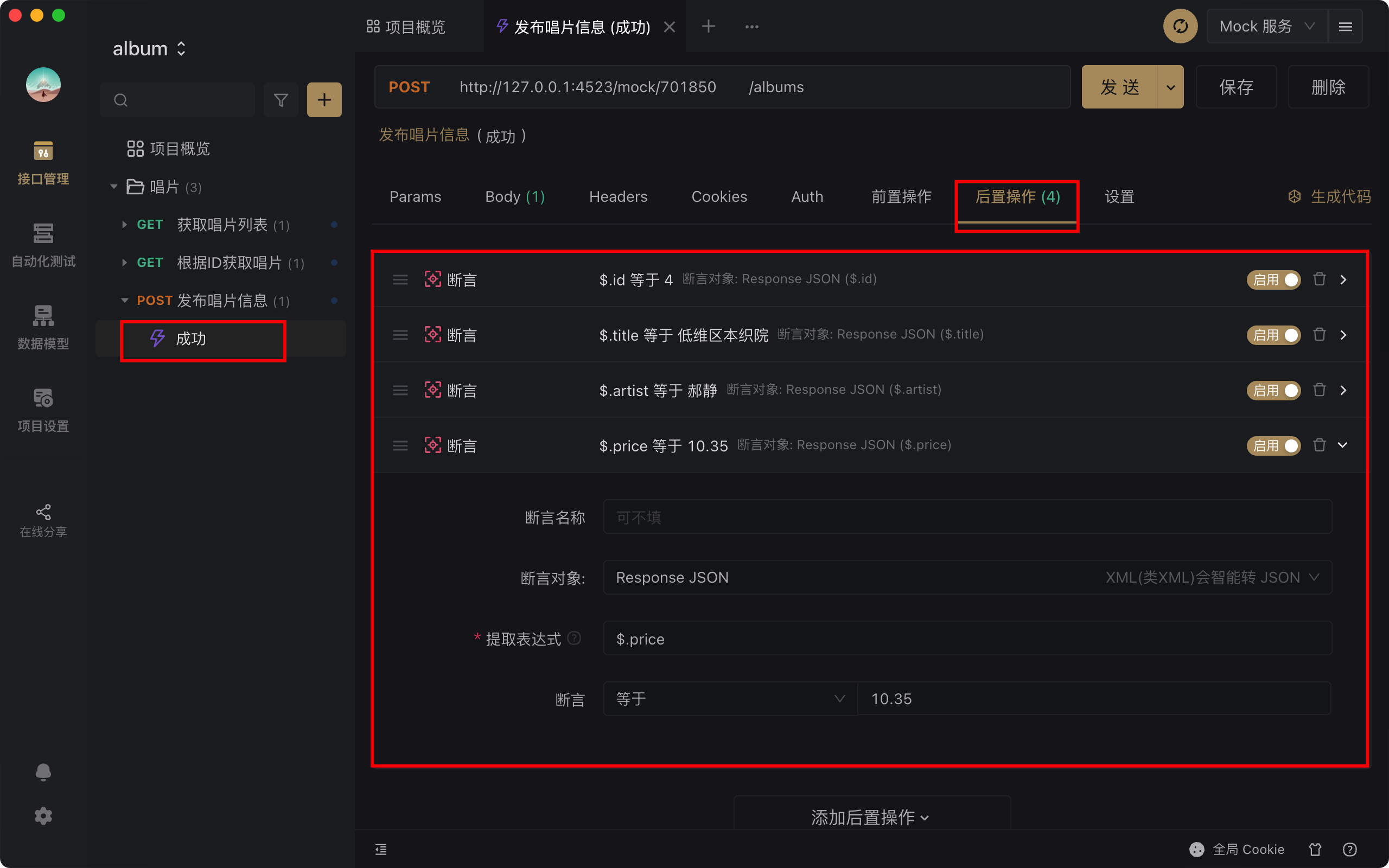1389x868 pixels.
Task: Open the 等于 comparison dropdown
Action: pos(730,699)
